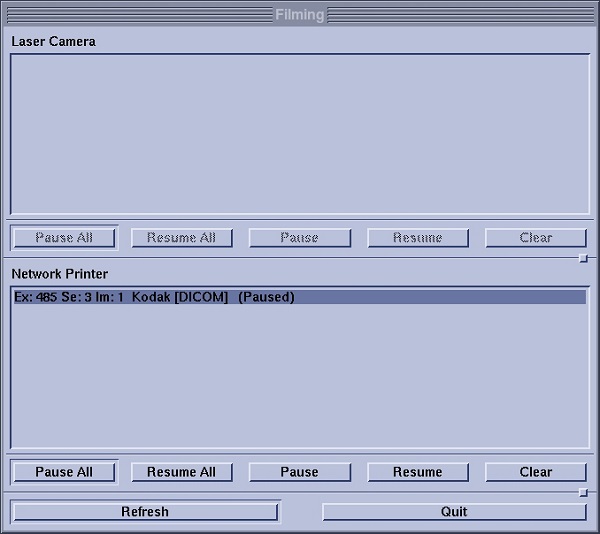Click Pause All under Laser Camera

point(64,238)
